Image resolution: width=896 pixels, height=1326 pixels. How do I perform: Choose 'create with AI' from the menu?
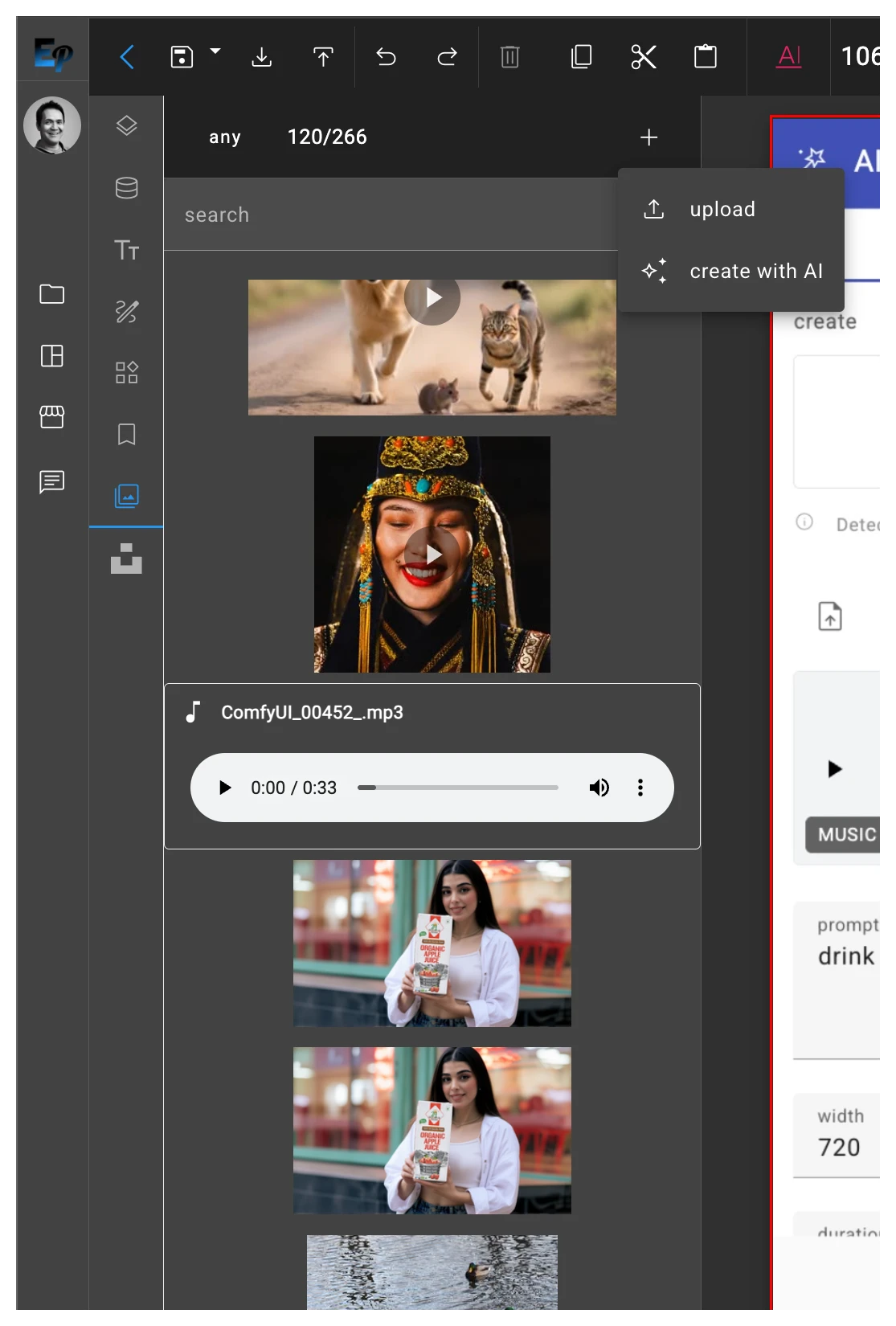coord(731,272)
